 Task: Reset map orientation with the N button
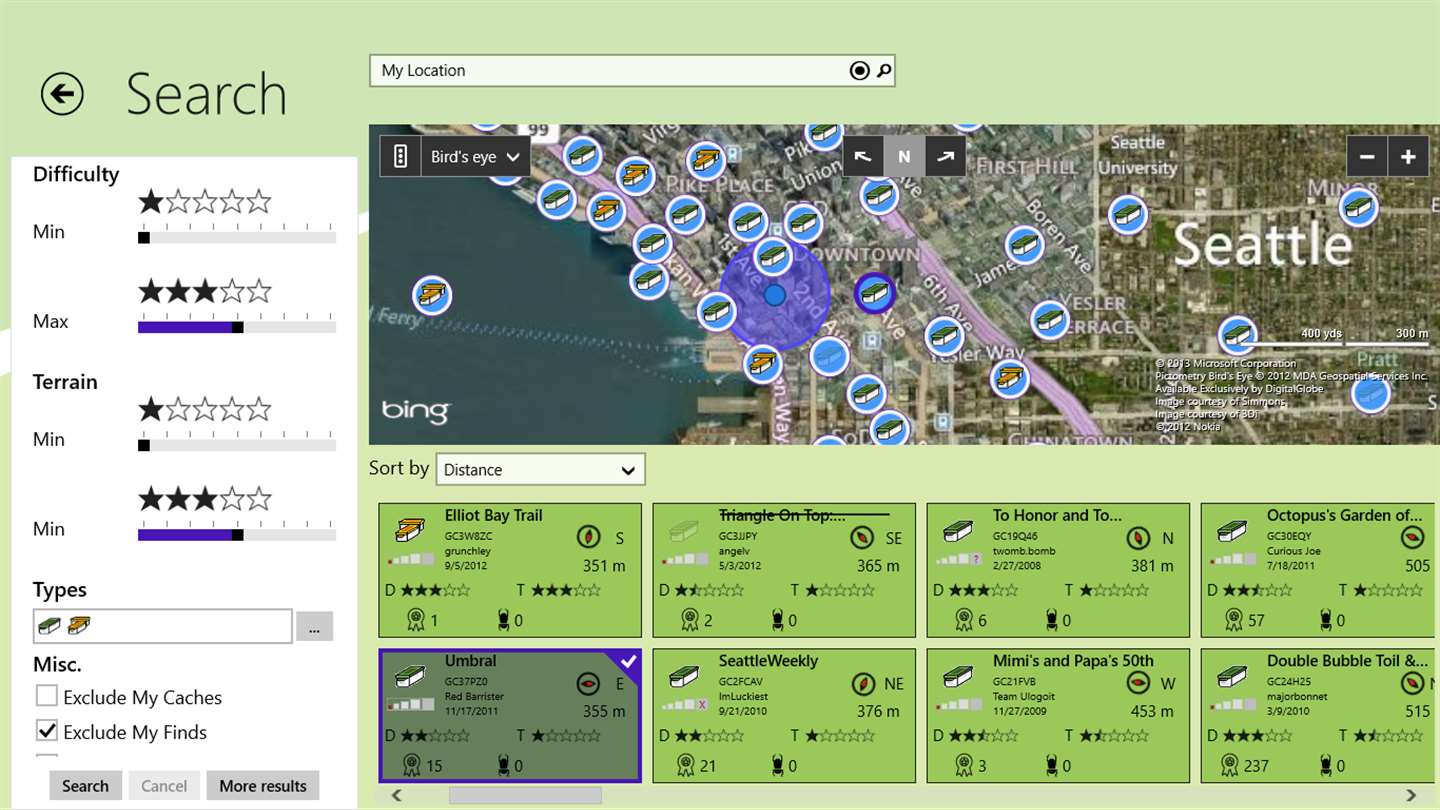click(x=904, y=156)
